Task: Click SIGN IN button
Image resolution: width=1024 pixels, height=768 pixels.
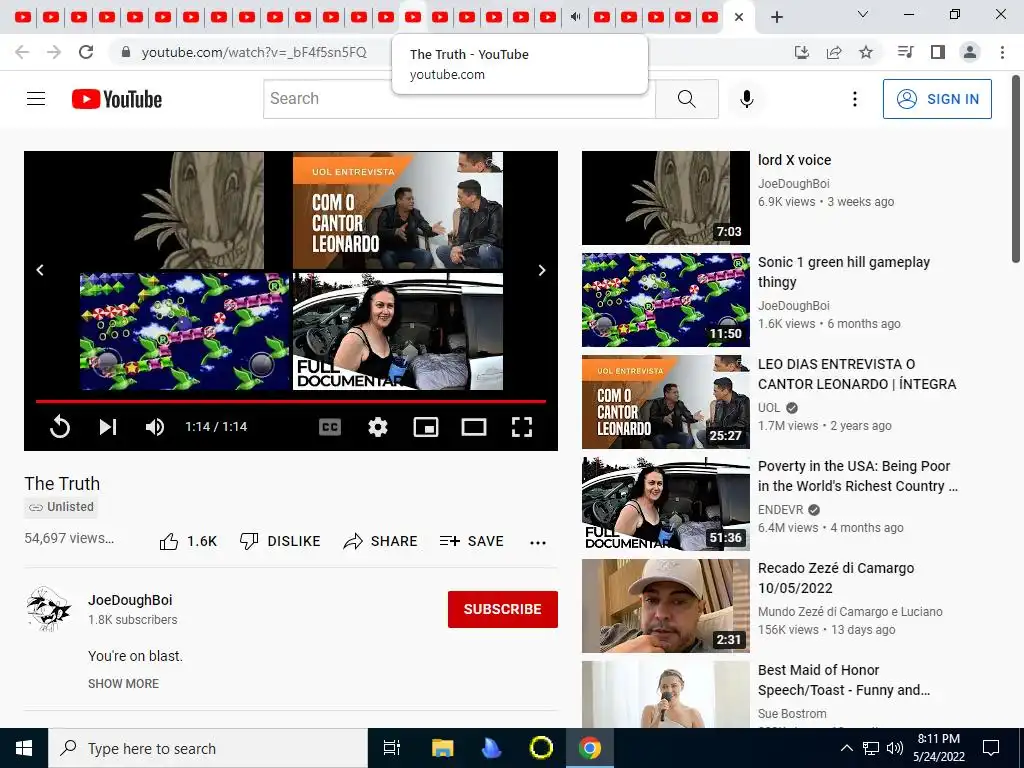Action: [936, 99]
